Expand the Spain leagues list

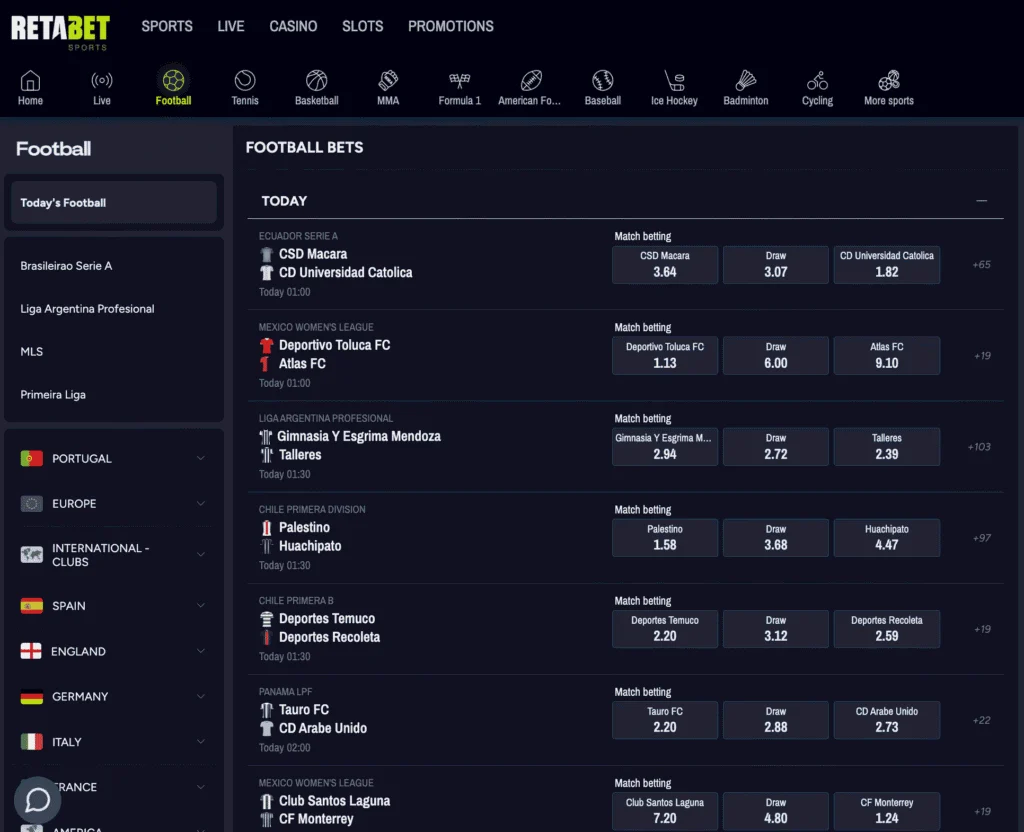pyautogui.click(x=200, y=605)
